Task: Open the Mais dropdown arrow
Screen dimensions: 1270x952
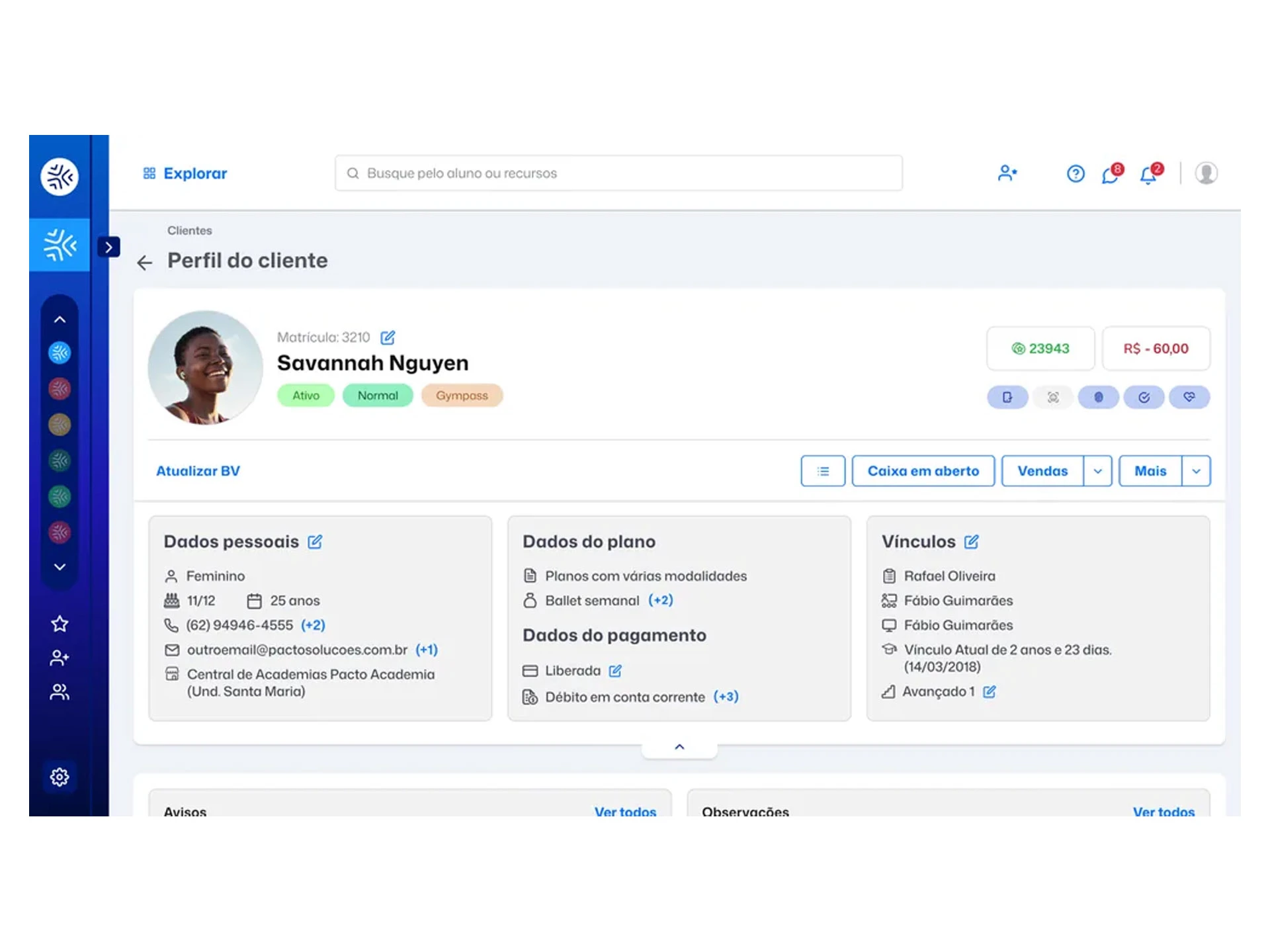Action: point(1196,471)
